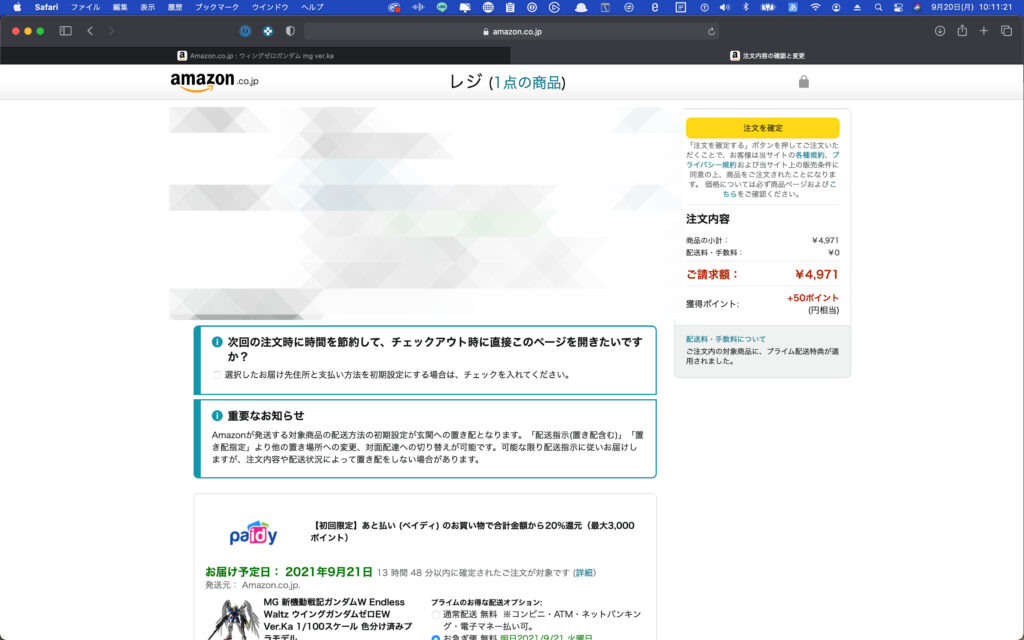The width and height of the screenshot is (1024, 640).
Task: Toggle the Safari sidebar
Action: coord(65,31)
